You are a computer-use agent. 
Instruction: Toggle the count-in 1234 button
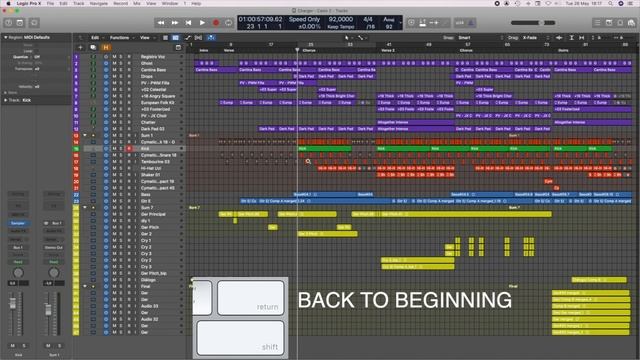460,23
